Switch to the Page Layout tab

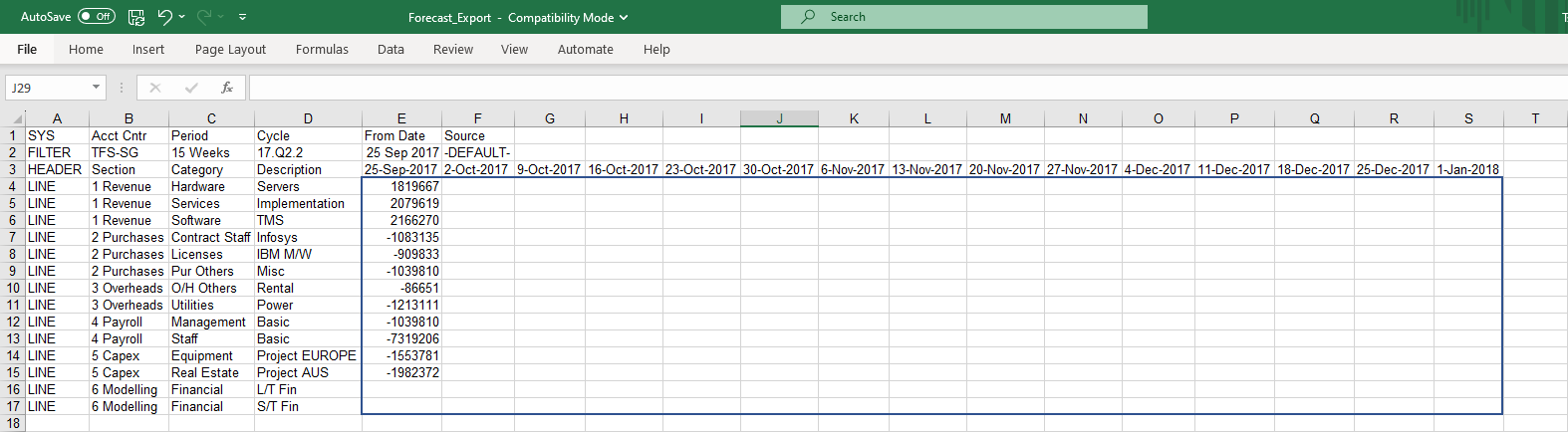(x=230, y=50)
